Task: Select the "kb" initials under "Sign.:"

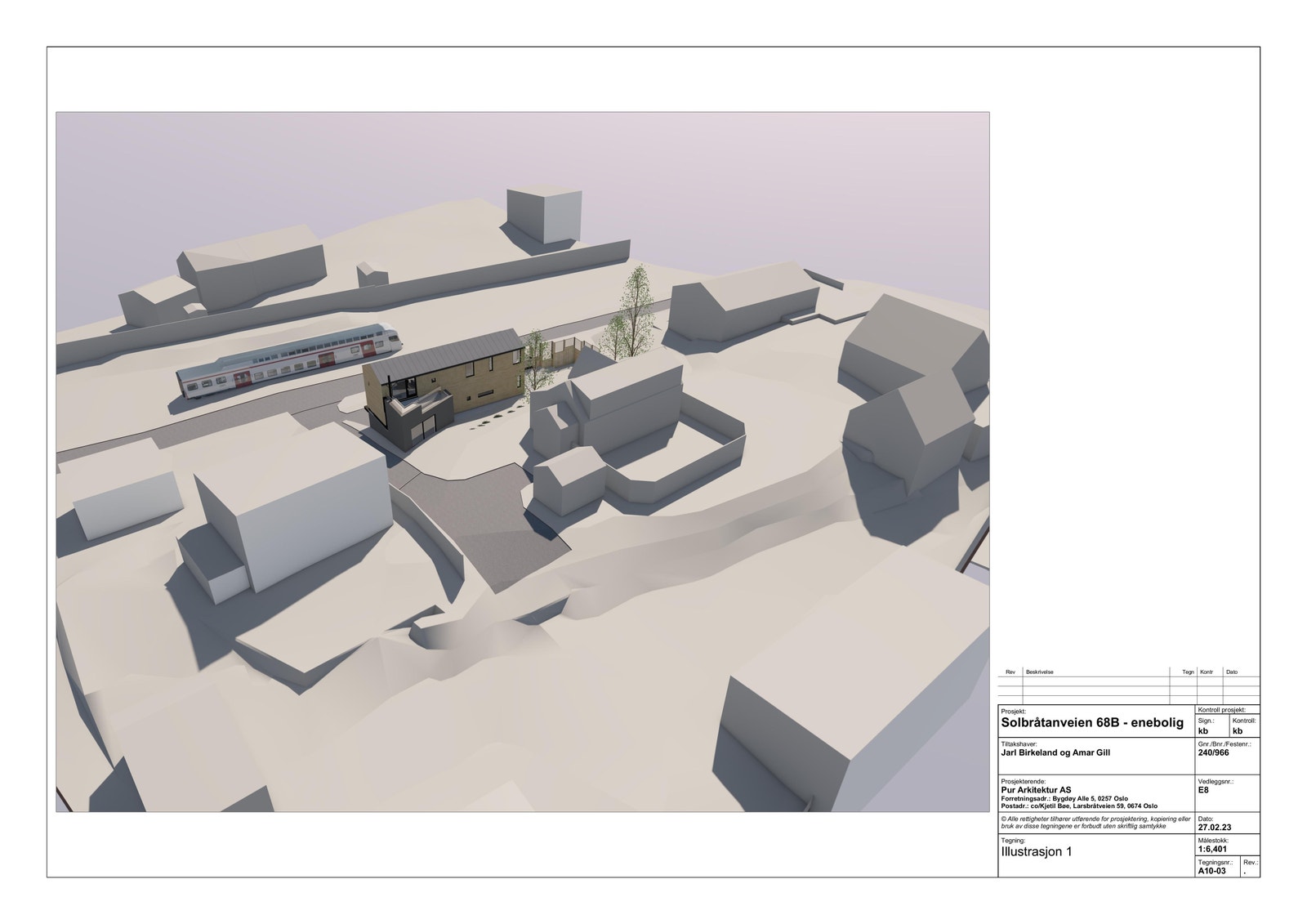Action: 1203,731
